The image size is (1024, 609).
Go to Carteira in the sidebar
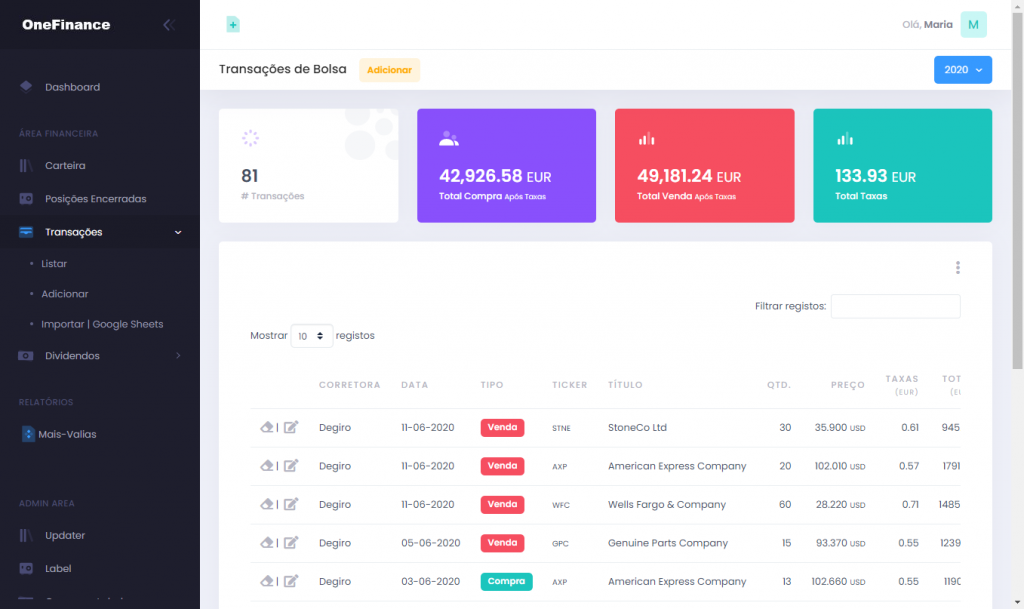65,166
